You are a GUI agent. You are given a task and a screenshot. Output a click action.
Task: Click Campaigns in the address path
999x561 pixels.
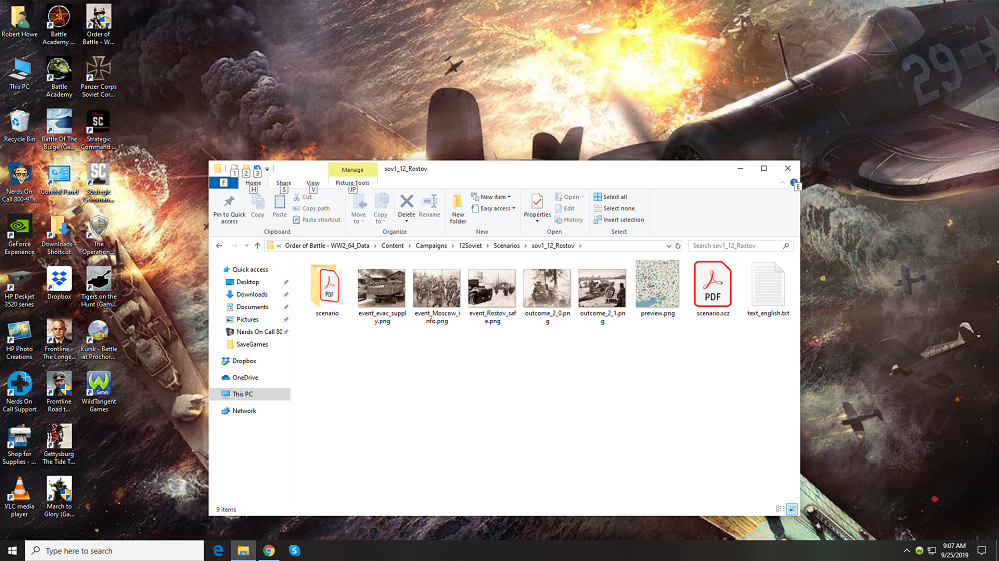pos(431,246)
